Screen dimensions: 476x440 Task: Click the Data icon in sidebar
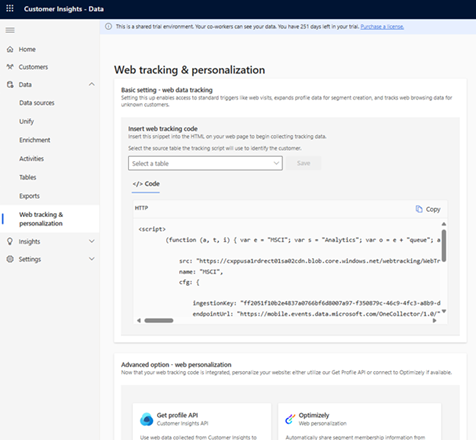point(10,85)
